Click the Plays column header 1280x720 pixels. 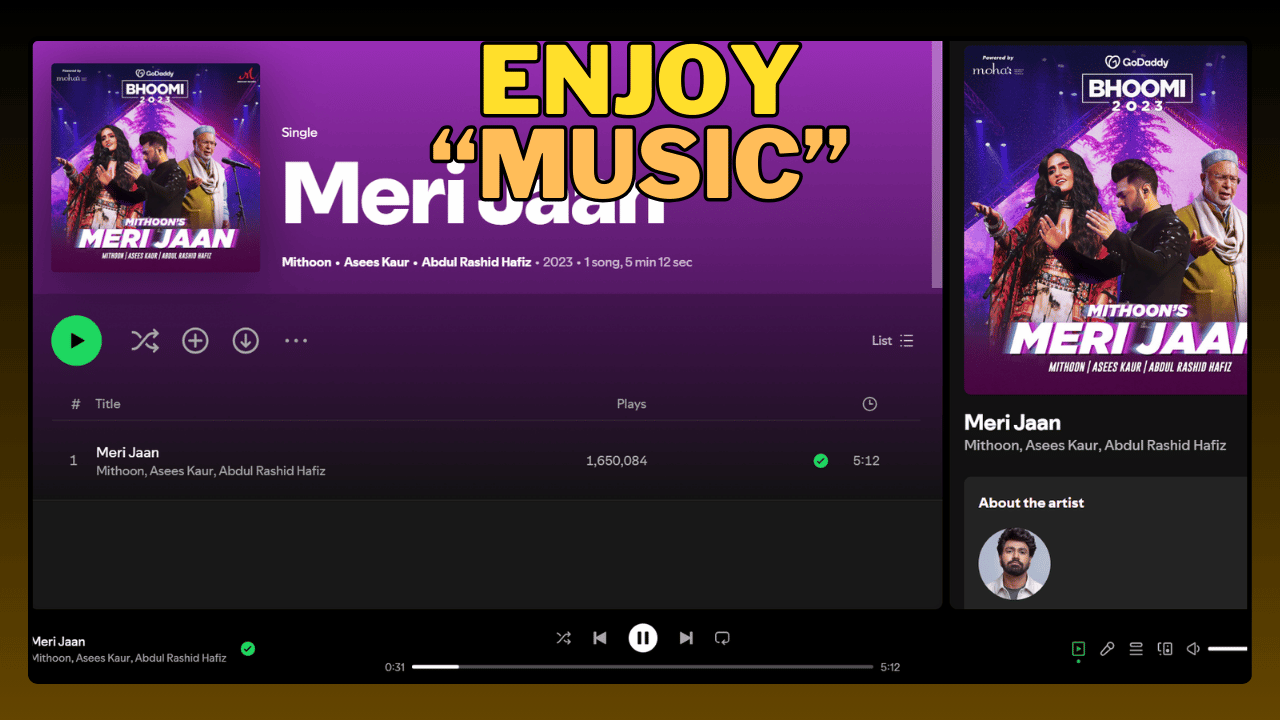coord(631,404)
